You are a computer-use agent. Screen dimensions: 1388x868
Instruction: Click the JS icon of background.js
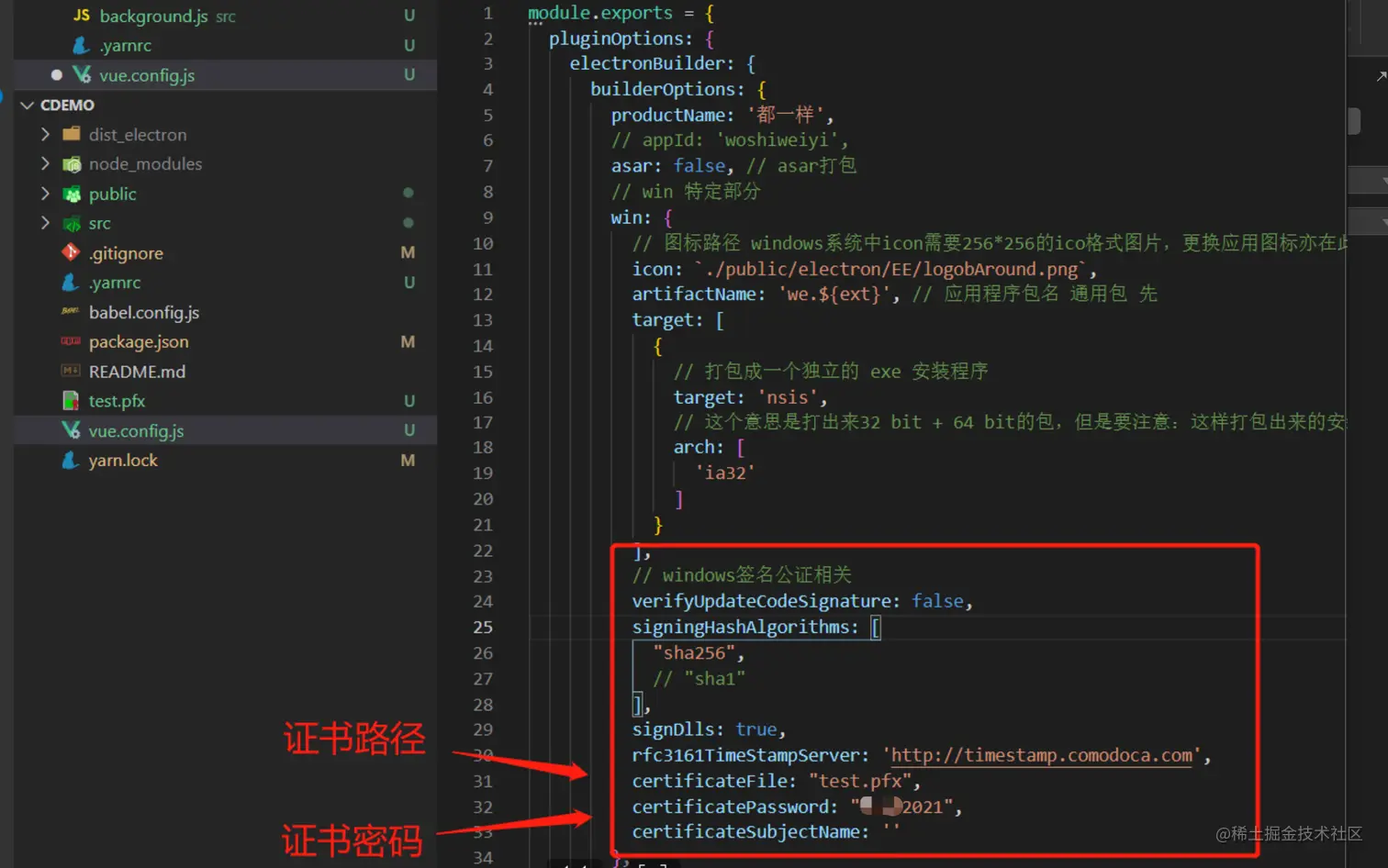pos(82,16)
